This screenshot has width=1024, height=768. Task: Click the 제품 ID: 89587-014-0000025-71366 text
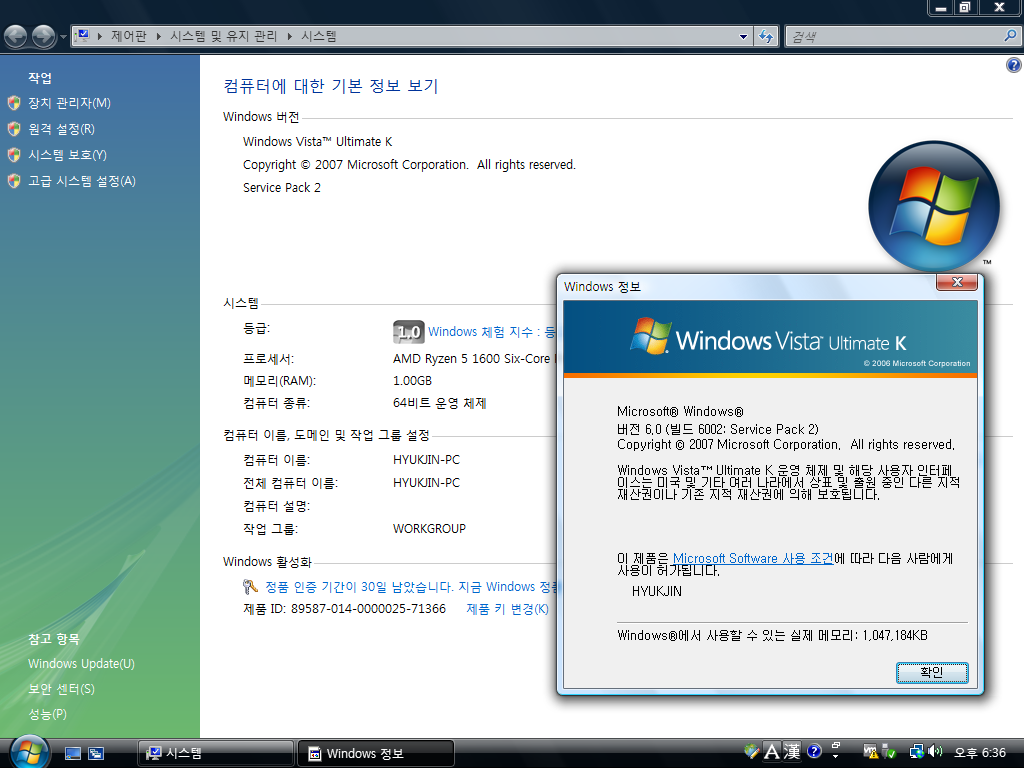point(344,609)
